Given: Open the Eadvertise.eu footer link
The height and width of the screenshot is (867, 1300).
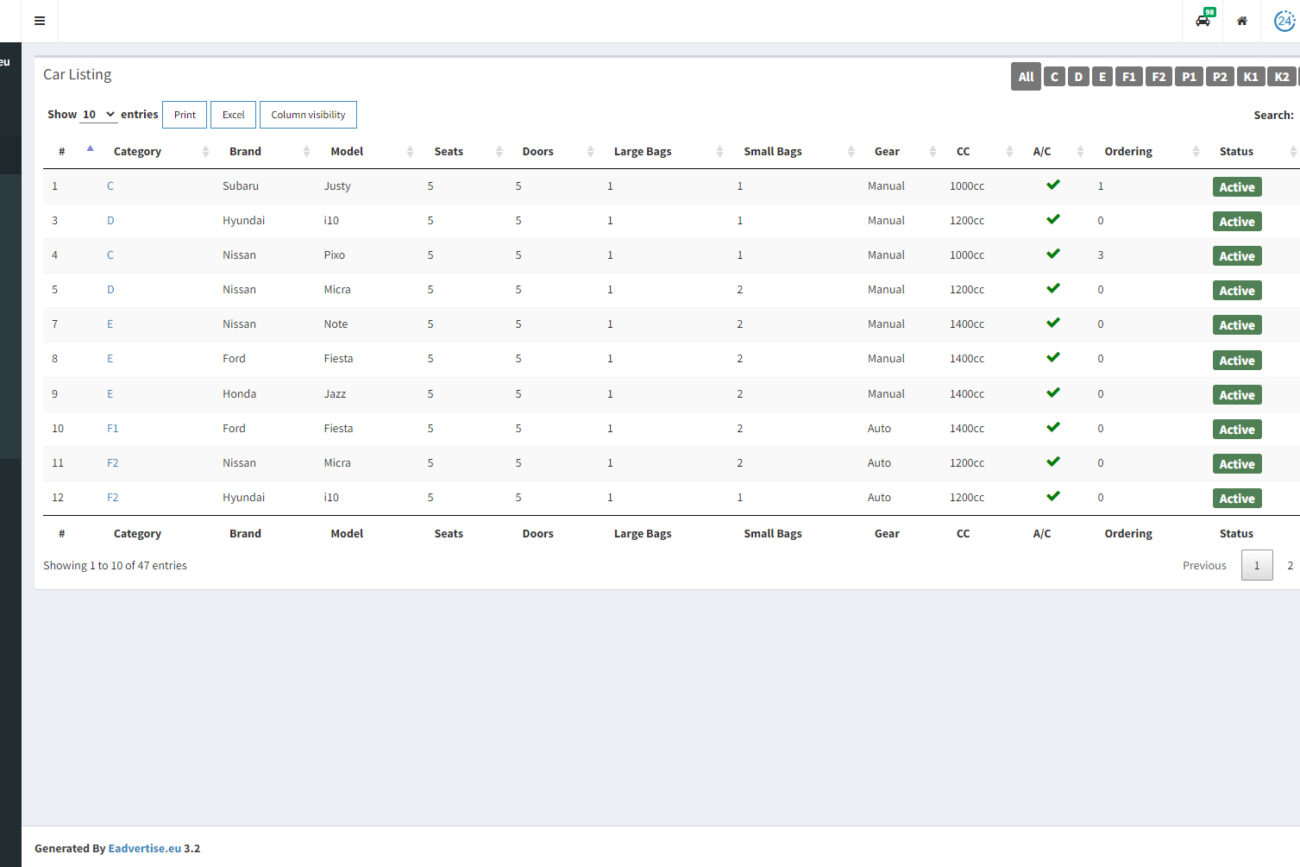Looking at the screenshot, I should [x=144, y=848].
